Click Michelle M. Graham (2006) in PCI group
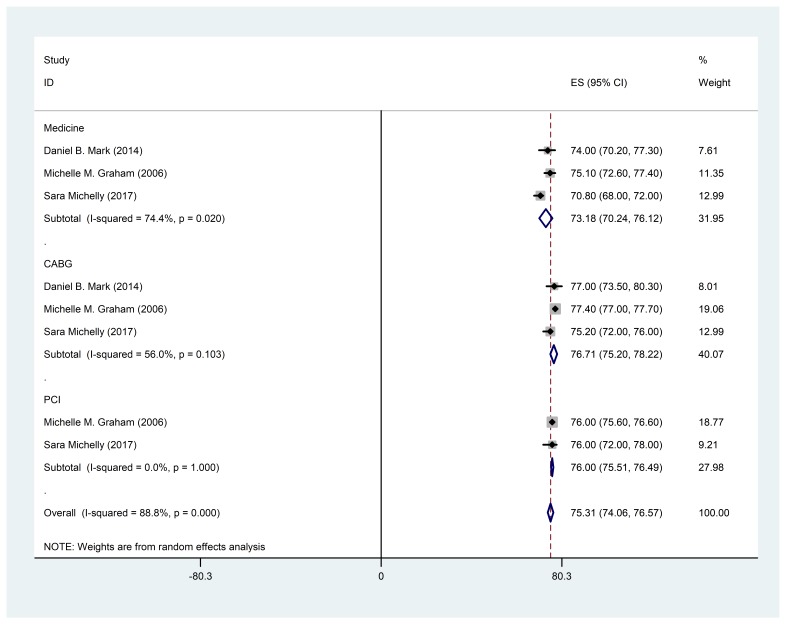786x624 pixels. click(105, 423)
